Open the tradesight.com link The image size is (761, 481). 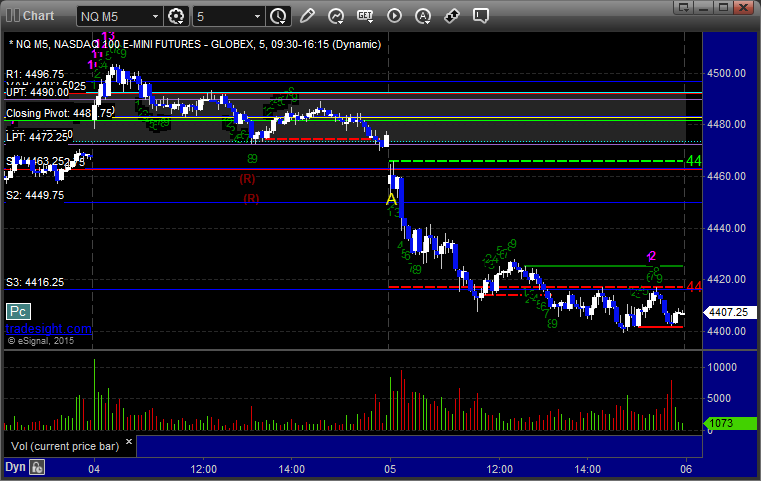49,329
